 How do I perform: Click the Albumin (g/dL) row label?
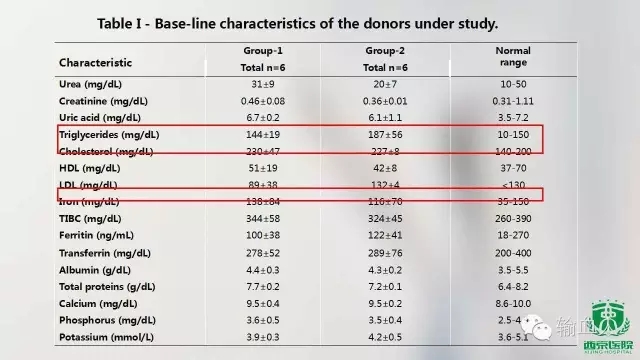point(95,270)
